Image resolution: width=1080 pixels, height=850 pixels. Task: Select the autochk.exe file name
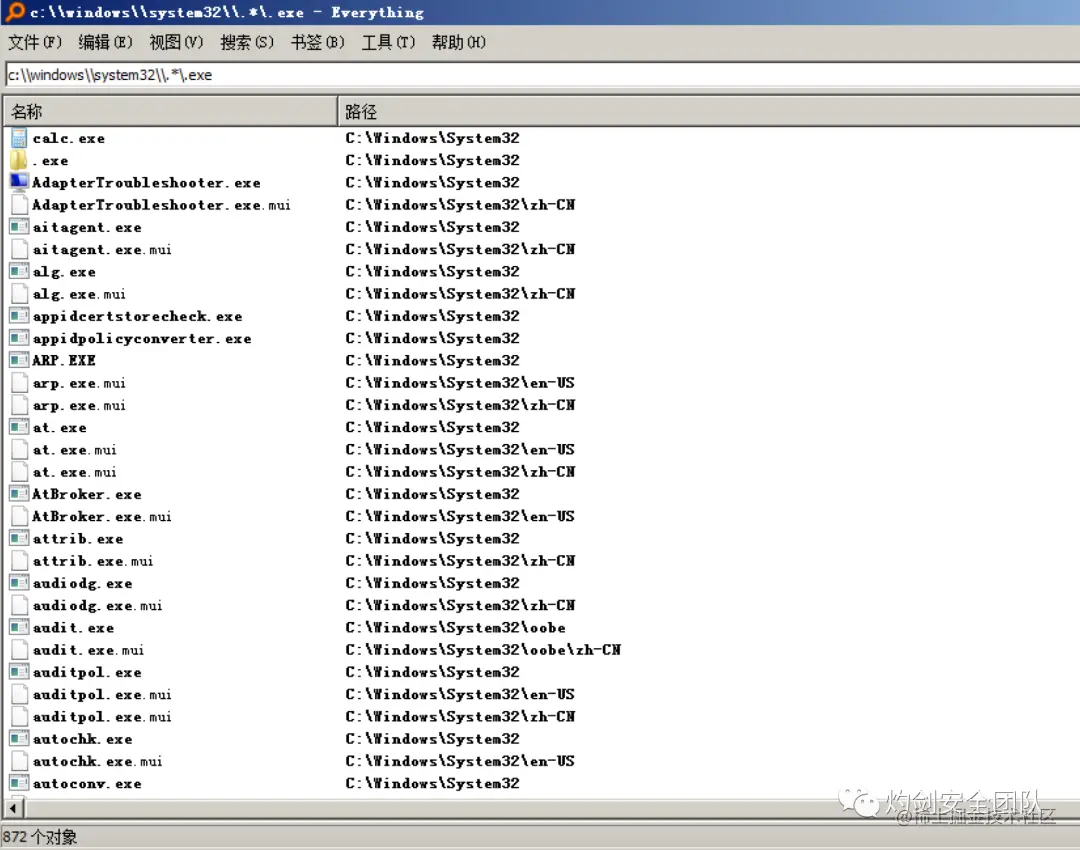(x=83, y=739)
